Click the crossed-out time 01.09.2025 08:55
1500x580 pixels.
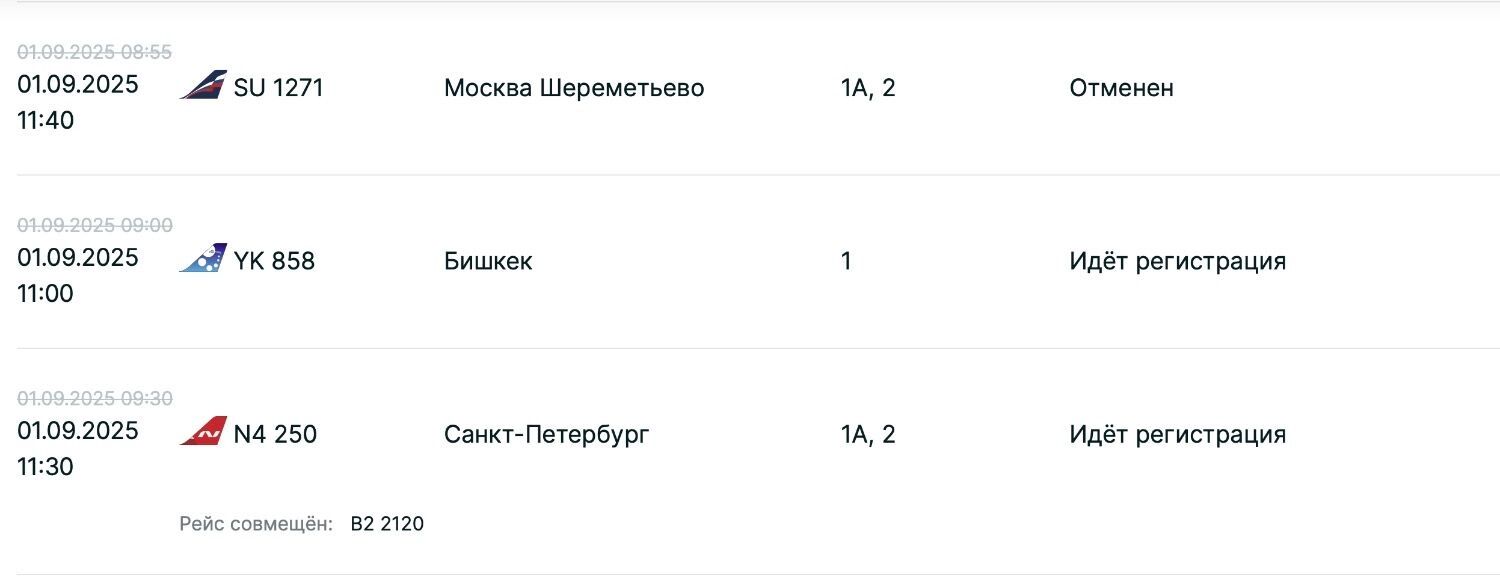pos(95,52)
